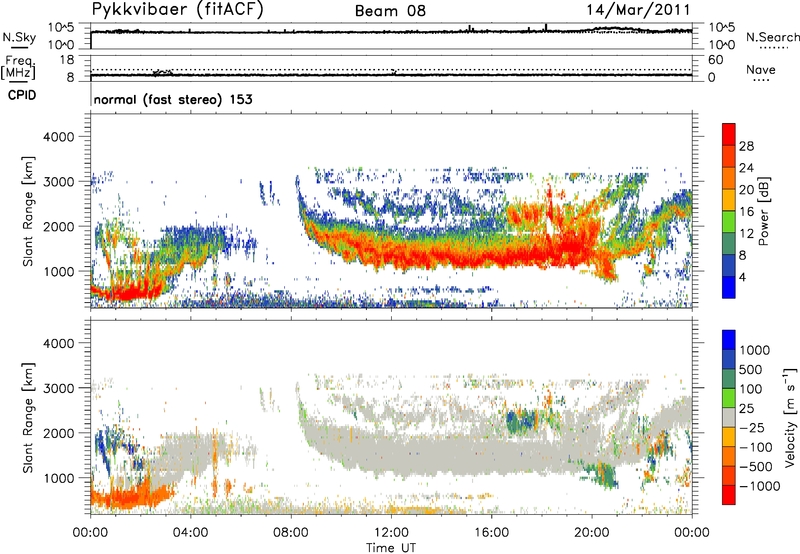Click the '4' label on the Power color bar
Viewport: 800px width, 554px height.
point(742,277)
